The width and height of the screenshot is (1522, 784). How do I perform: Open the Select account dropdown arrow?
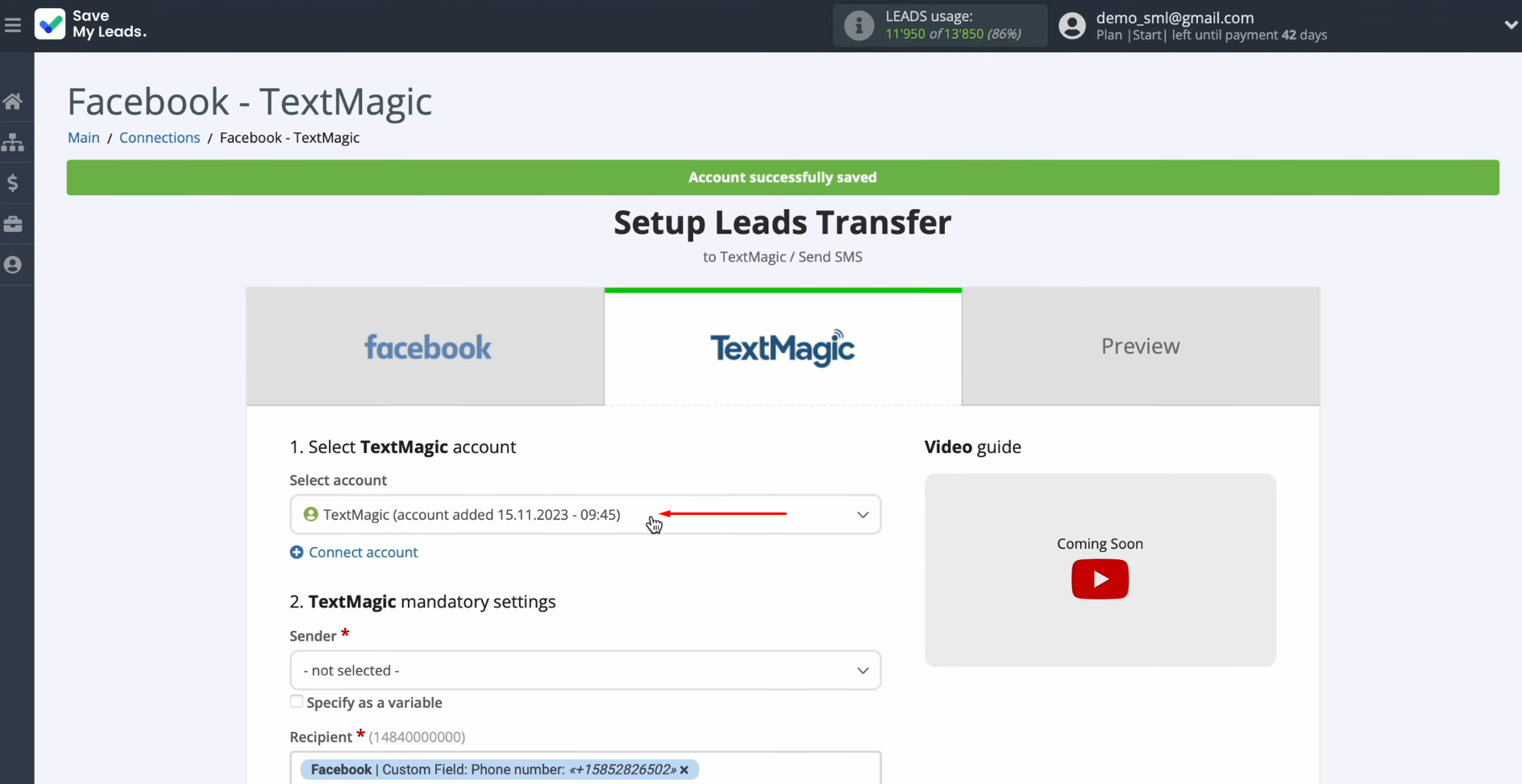(x=863, y=515)
